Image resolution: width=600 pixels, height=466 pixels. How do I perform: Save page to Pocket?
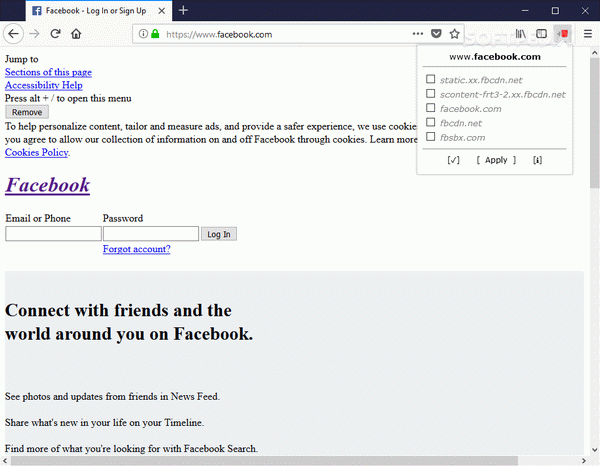tap(436, 34)
